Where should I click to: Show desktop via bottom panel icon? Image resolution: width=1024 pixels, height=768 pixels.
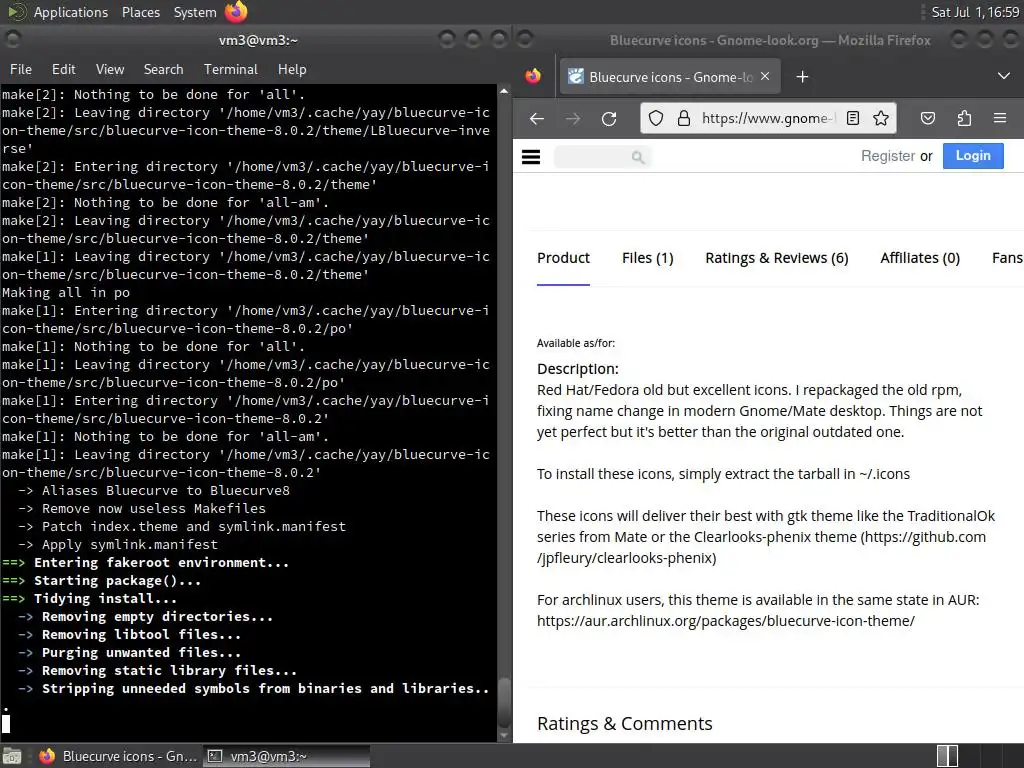(x=12, y=756)
